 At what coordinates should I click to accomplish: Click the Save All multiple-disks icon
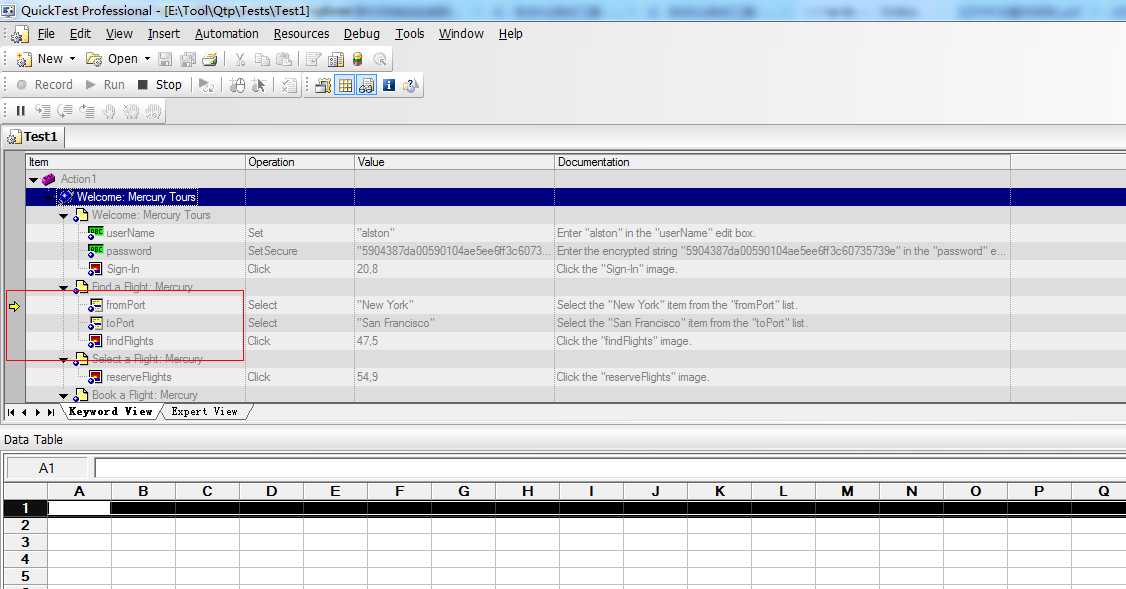click(187, 59)
